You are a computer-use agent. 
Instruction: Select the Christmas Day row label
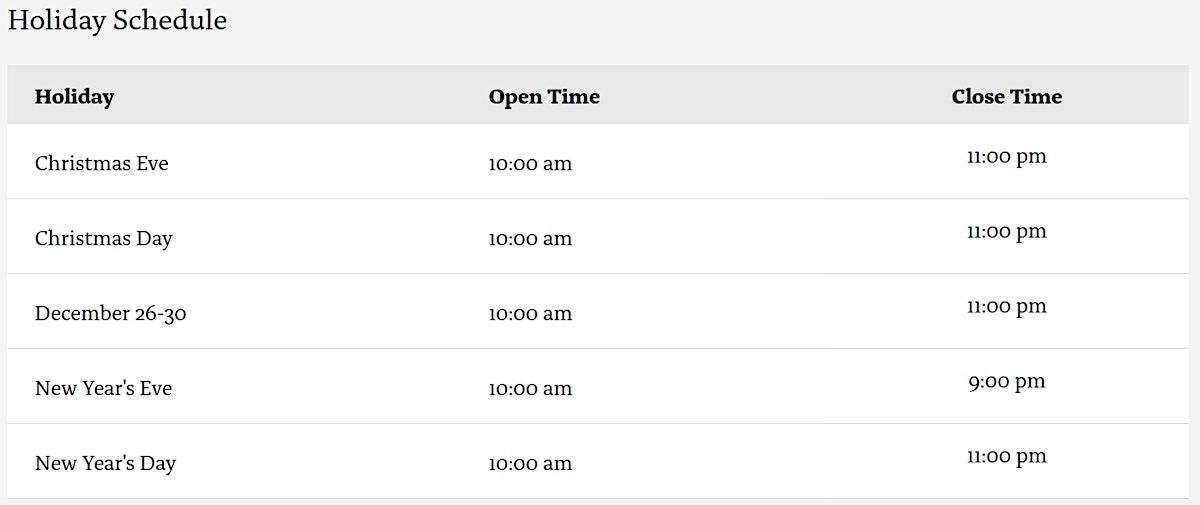103,238
